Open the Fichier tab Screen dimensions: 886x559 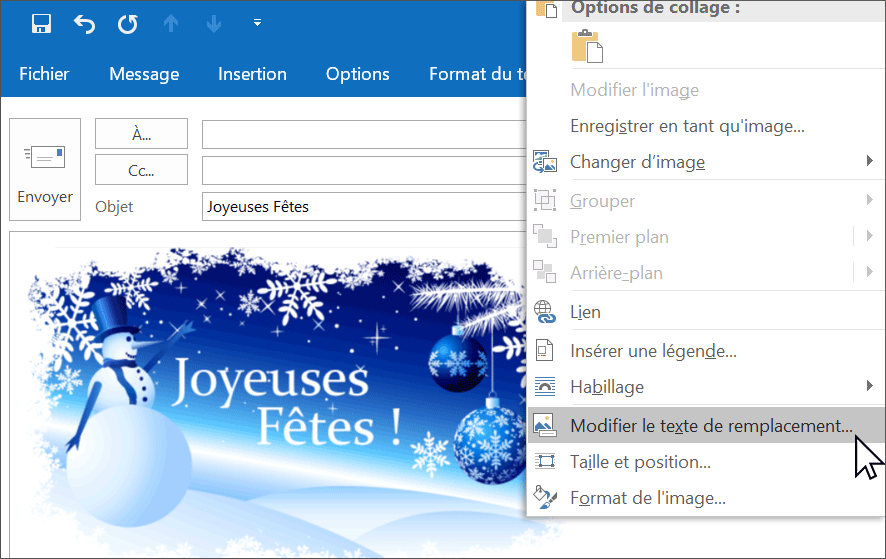pos(44,74)
